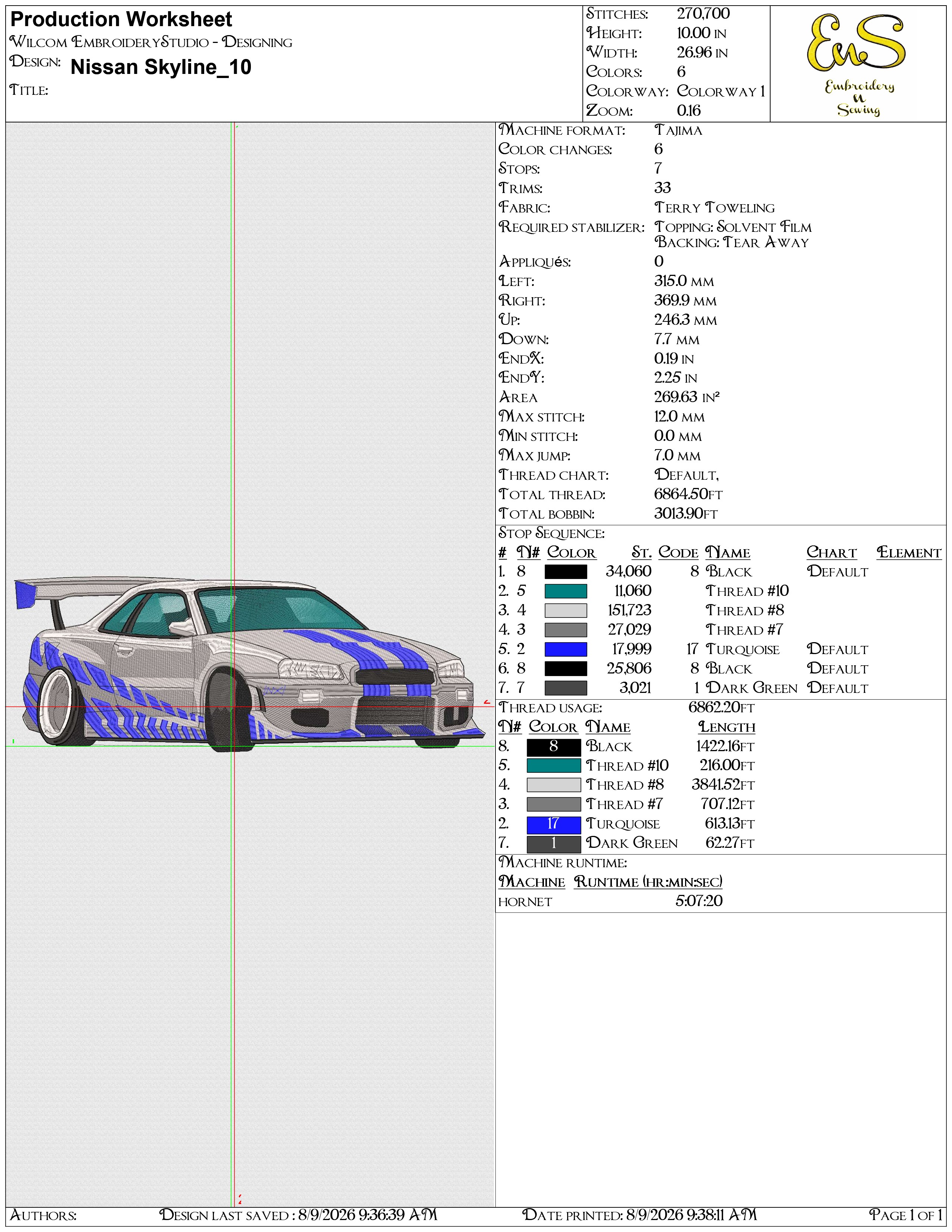Click "Backing: Tear Away" stabilizer text

pos(731,243)
